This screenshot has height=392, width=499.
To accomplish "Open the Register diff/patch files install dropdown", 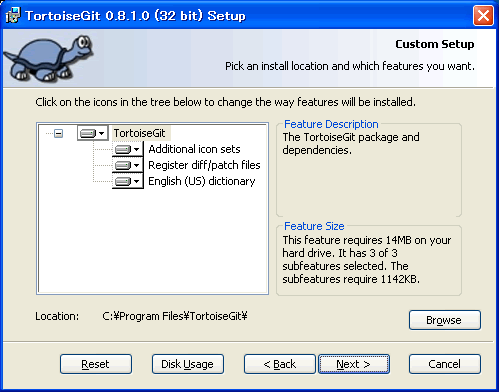I will tap(128, 165).
